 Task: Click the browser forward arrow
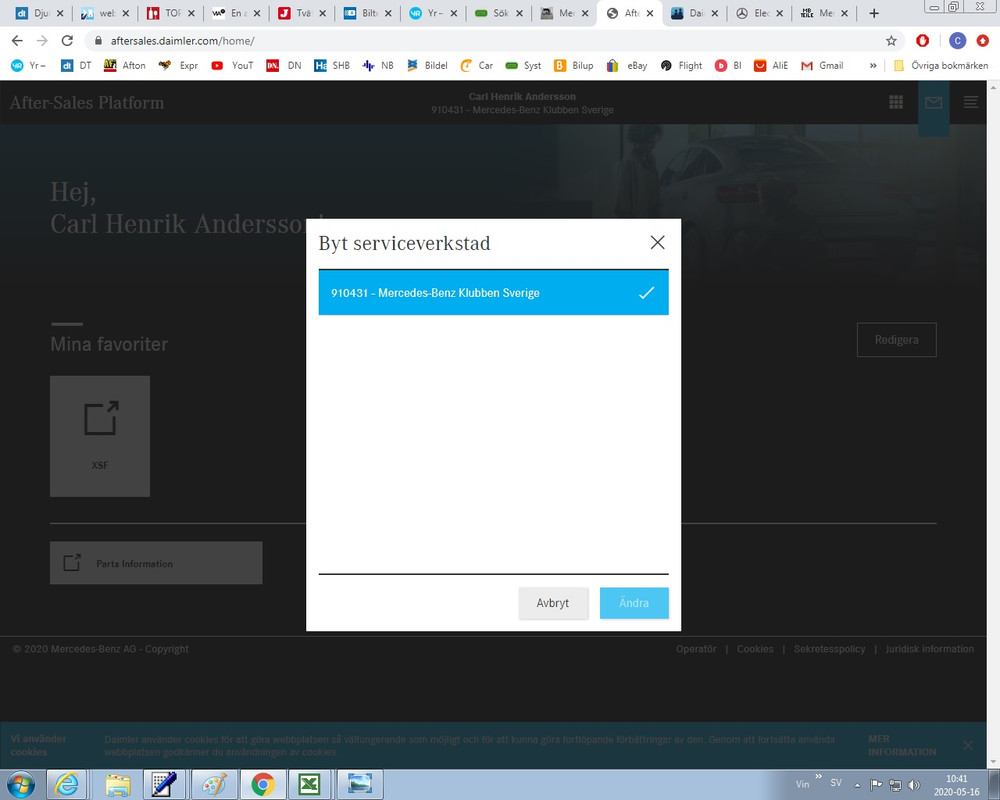[42, 41]
